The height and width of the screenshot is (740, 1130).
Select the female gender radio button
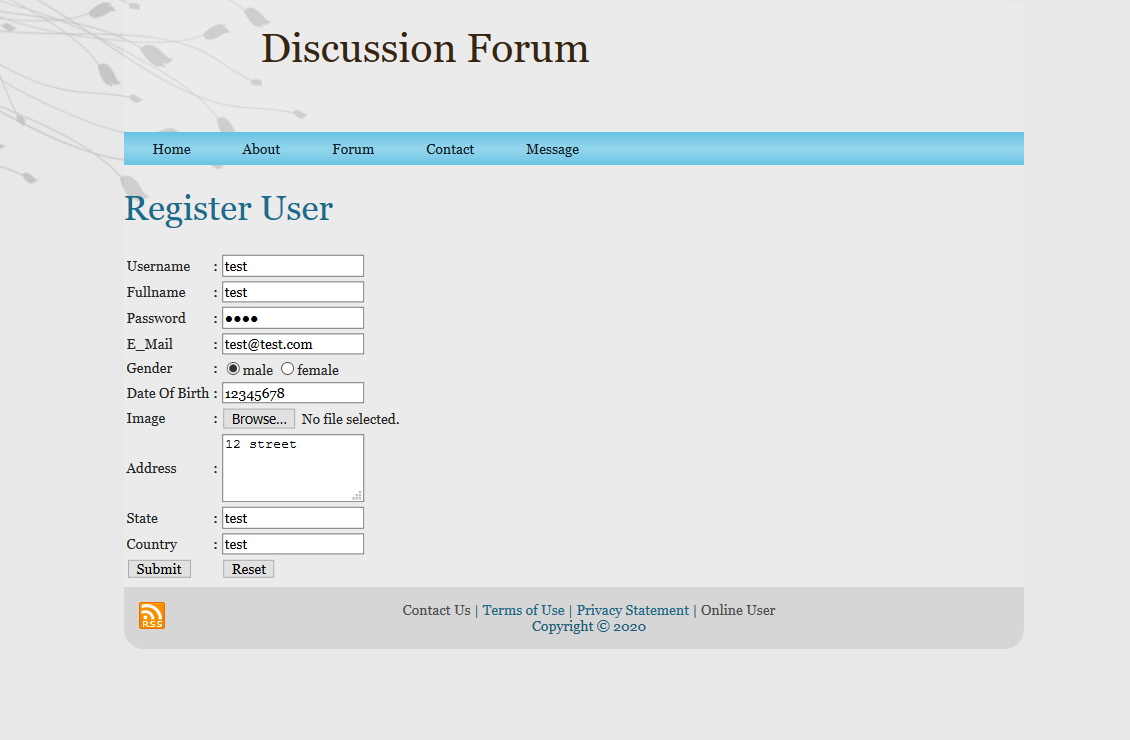(x=287, y=368)
